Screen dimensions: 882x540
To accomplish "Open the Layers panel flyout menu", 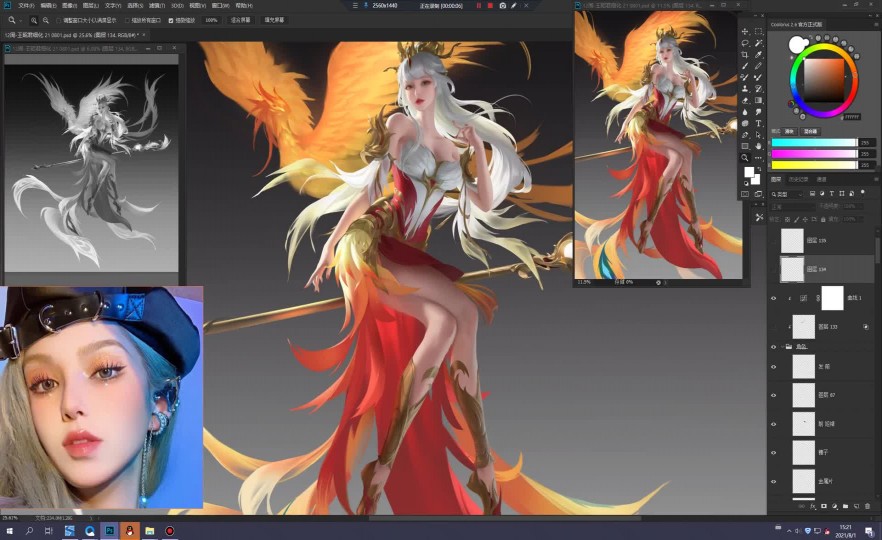I will 876,179.
